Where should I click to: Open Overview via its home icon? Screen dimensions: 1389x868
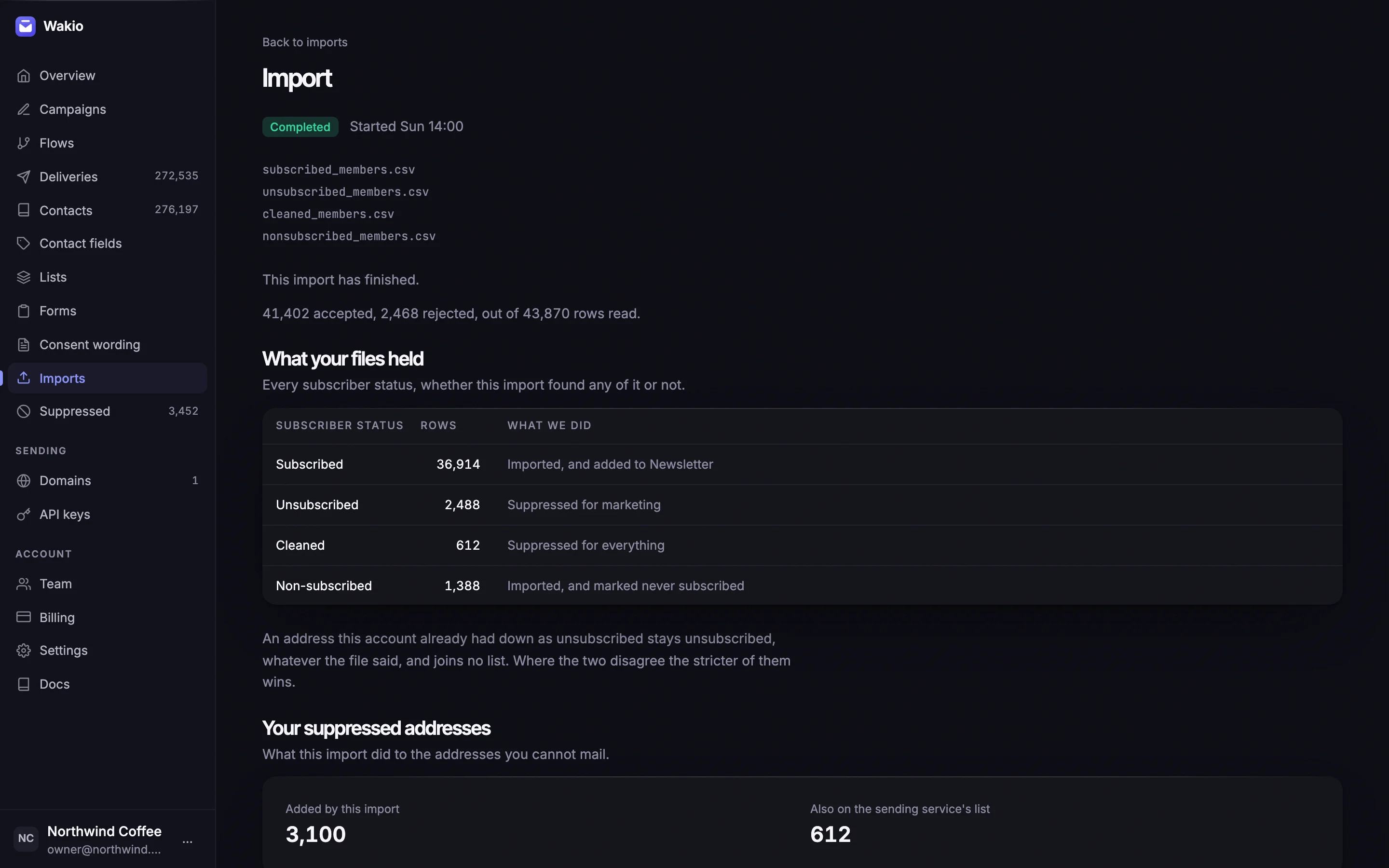pyautogui.click(x=24, y=76)
